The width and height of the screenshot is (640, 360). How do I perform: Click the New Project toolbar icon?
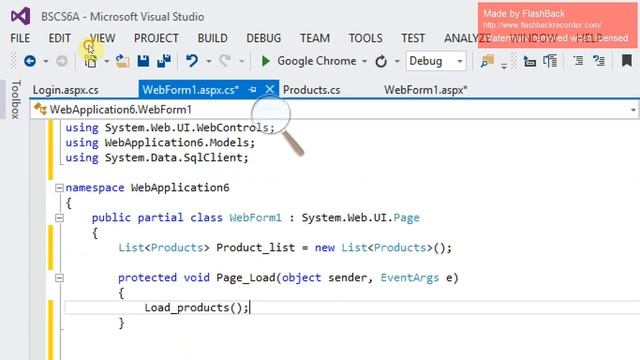90,61
